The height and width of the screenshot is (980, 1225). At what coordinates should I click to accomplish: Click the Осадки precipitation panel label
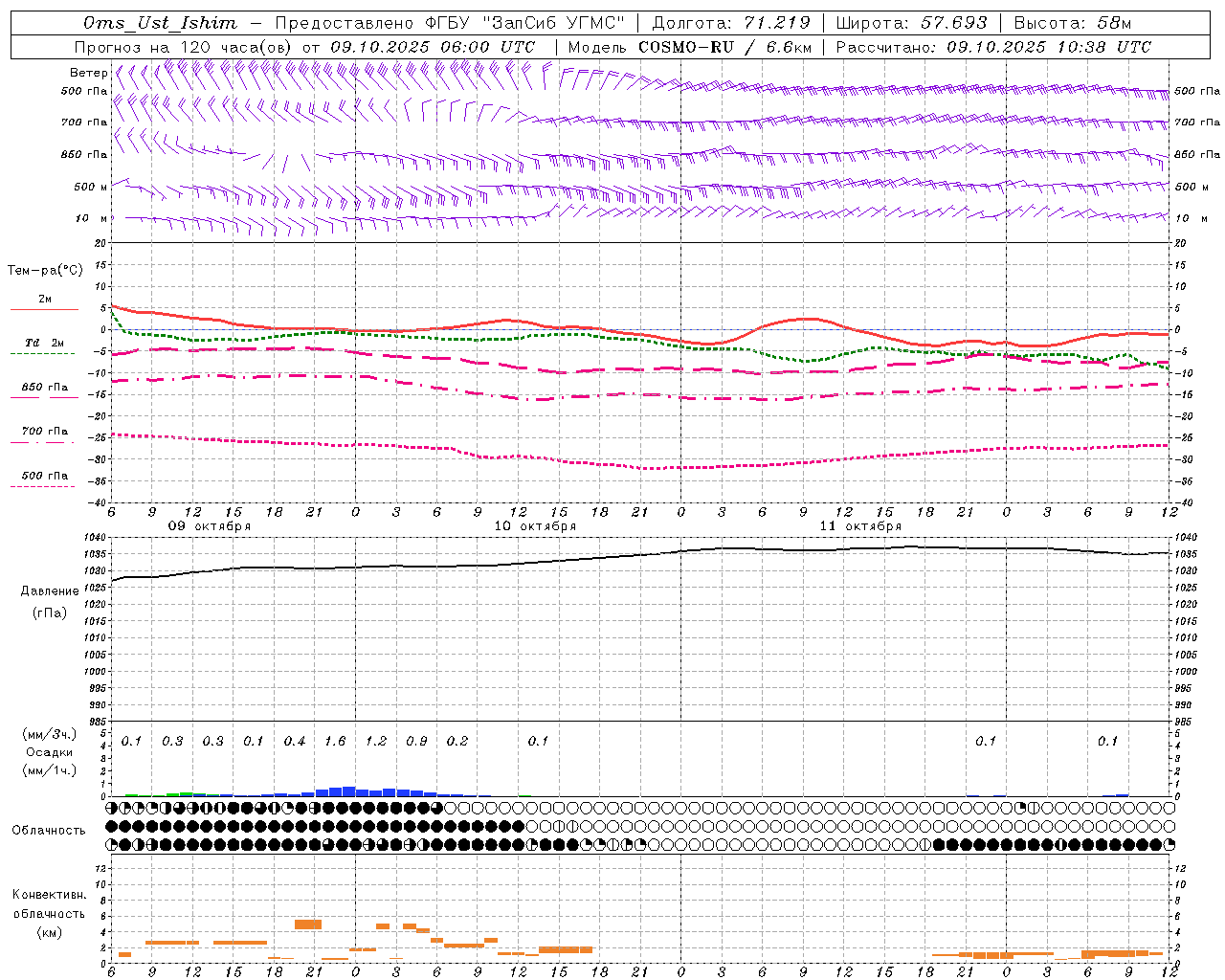pos(50,752)
